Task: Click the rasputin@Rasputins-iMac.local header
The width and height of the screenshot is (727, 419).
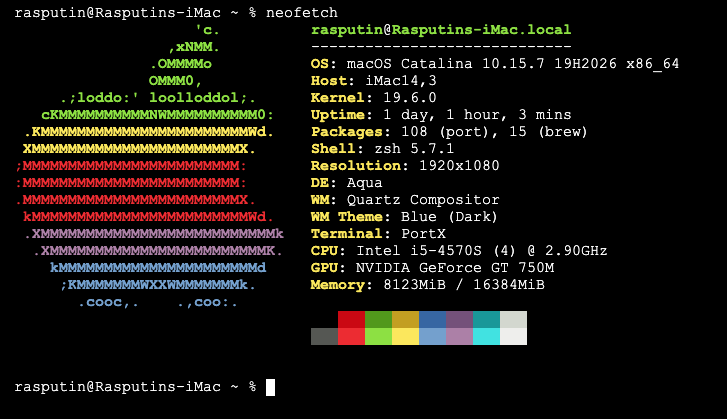Action: click(441, 30)
